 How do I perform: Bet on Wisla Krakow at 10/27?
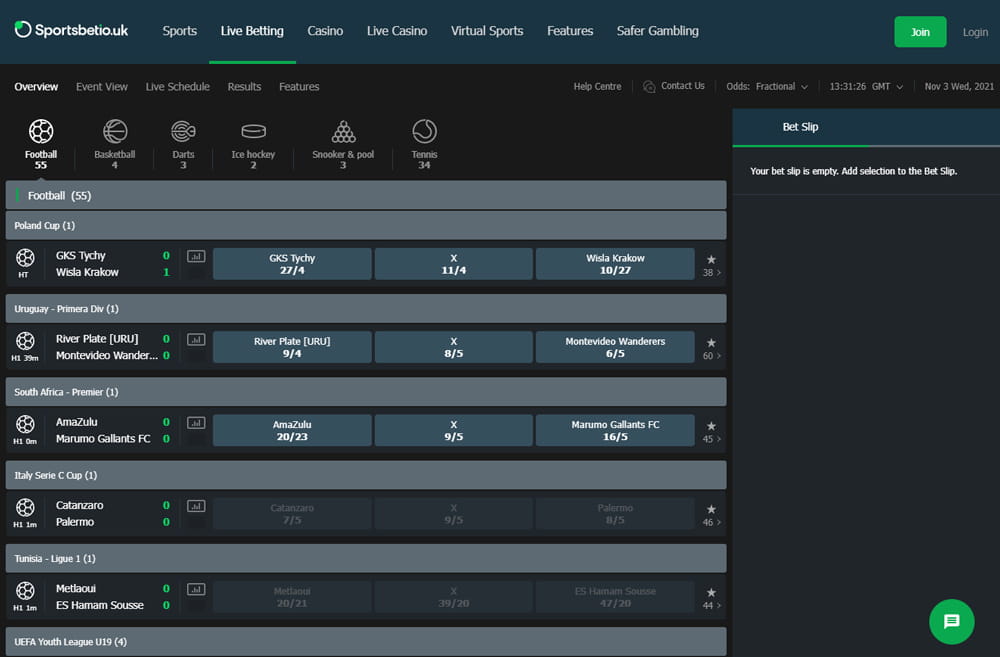coord(615,264)
